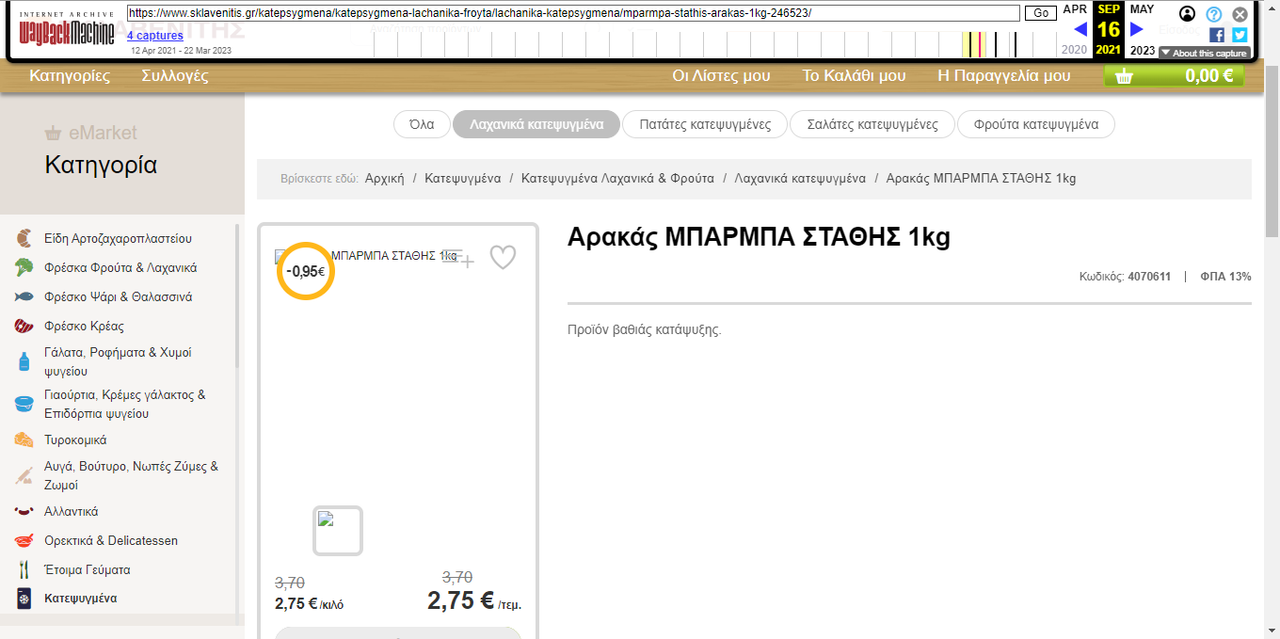Open Λαχανικά κατεψυγμένα breadcrumb
The height and width of the screenshot is (639, 1280).
(x=800, y=178)
